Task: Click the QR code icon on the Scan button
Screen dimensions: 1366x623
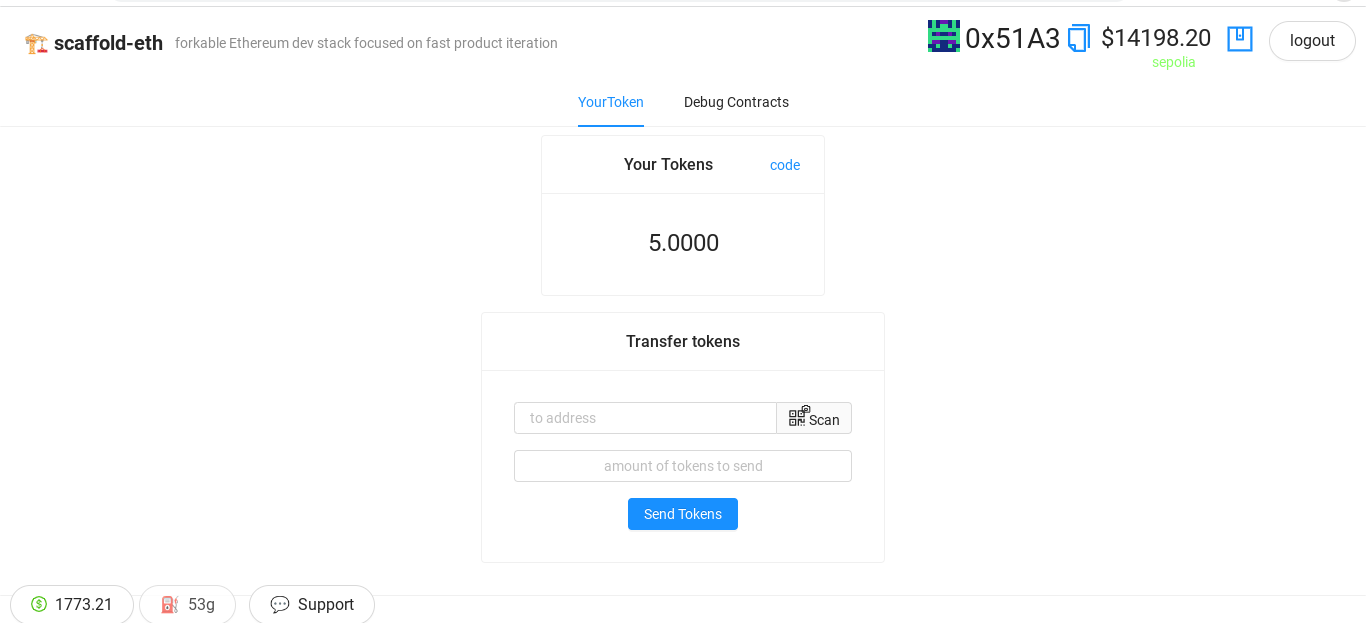Action: click(x=798, y=416)
